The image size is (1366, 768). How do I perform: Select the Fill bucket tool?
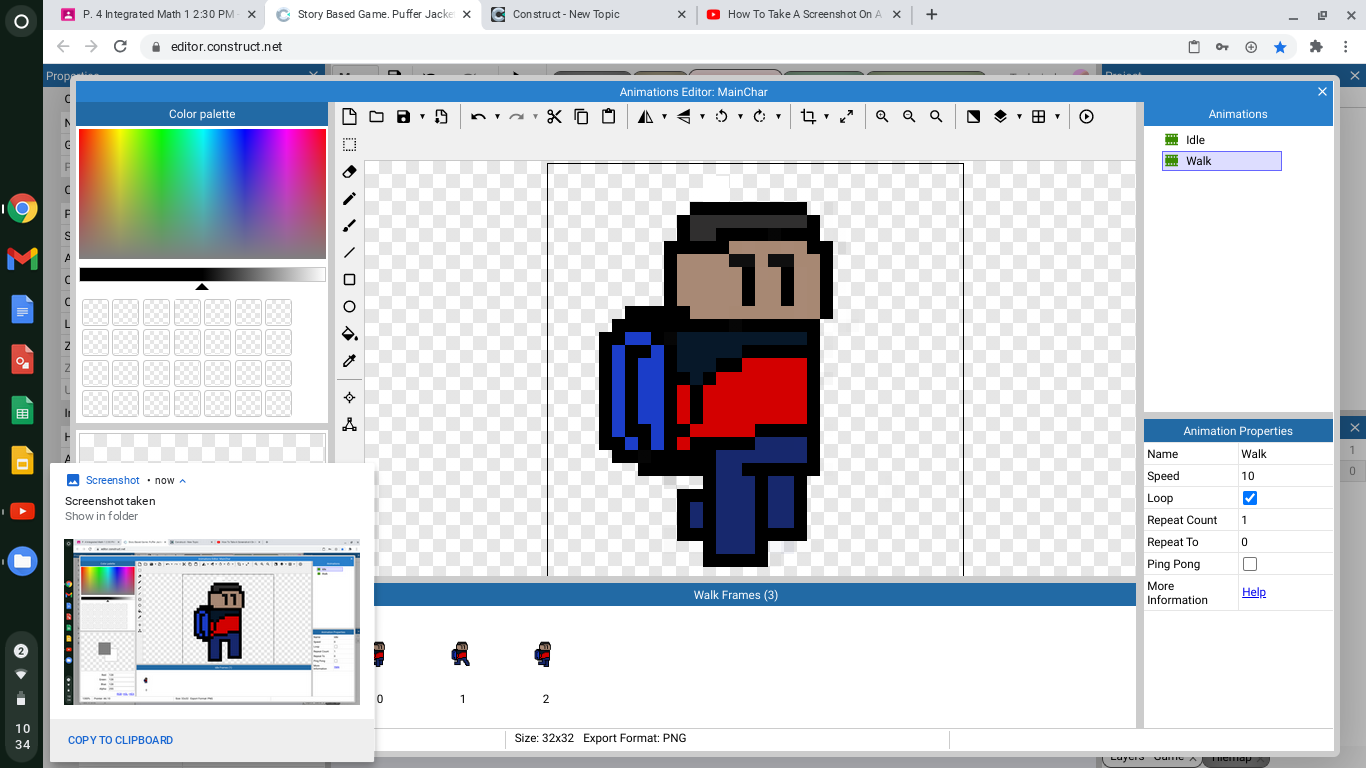(x=349, y=334)
